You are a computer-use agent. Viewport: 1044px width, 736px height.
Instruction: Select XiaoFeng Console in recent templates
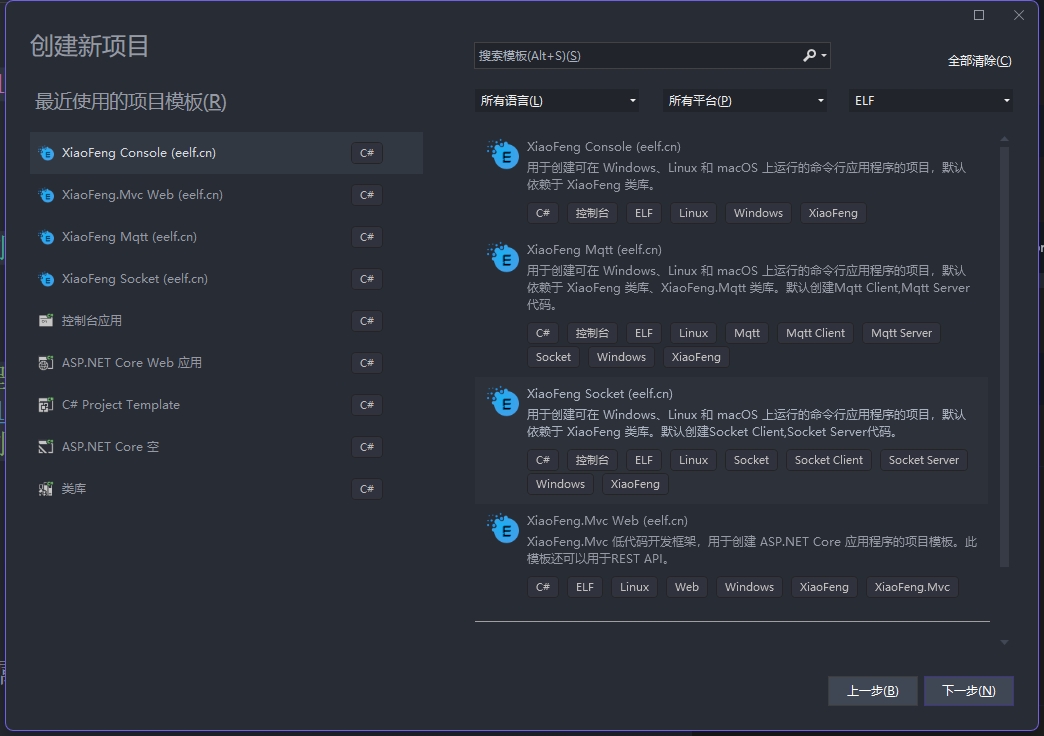226,153
